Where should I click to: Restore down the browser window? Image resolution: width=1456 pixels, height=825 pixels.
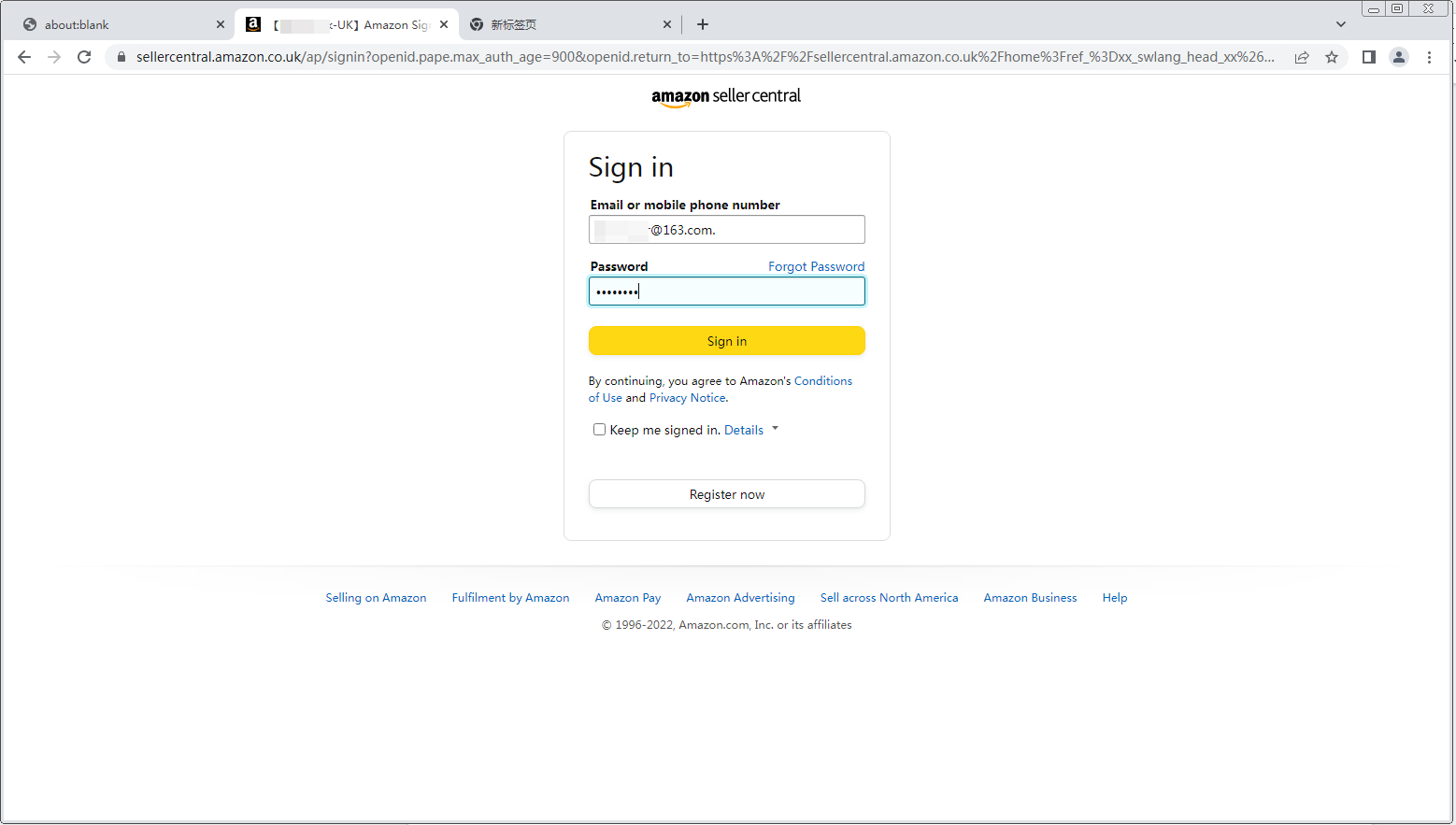[1397, 8]
